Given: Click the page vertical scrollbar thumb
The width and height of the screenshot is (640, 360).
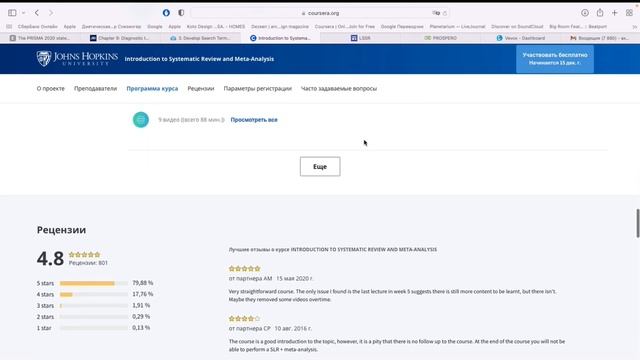Looking at the screenshot, I should click(x=638, y=223).
